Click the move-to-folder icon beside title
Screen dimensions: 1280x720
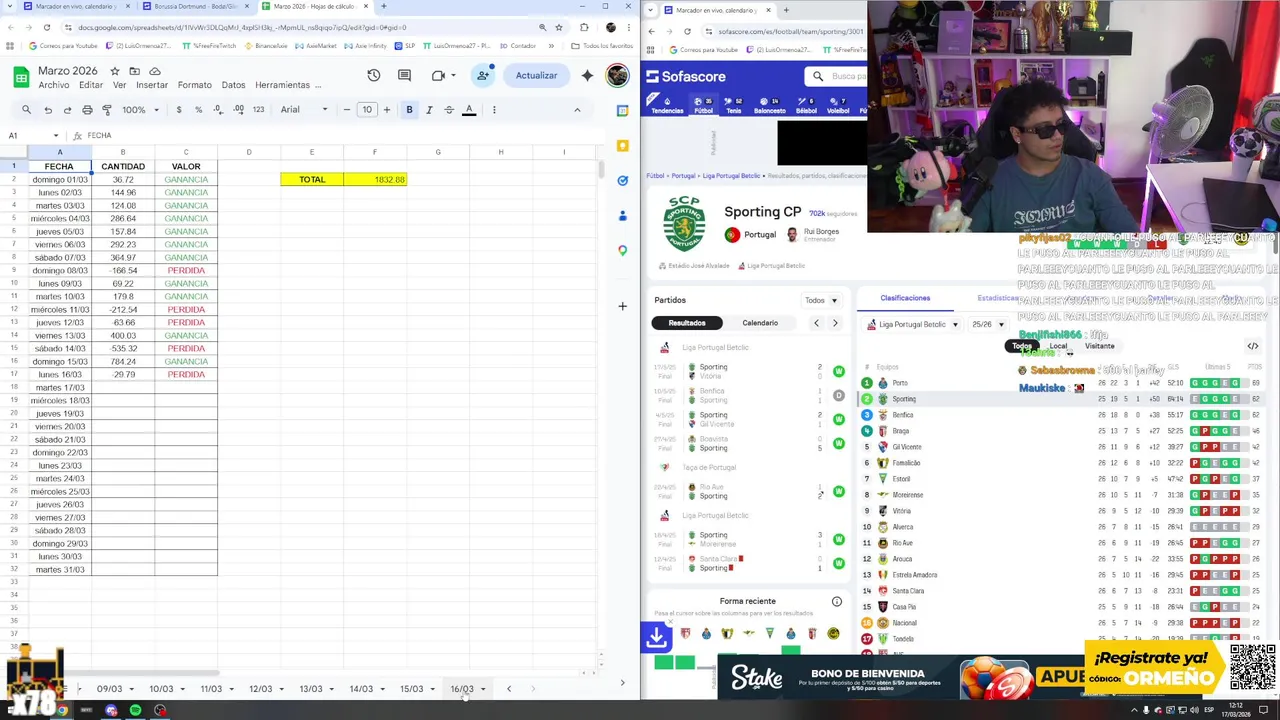[x=135, y=71]
